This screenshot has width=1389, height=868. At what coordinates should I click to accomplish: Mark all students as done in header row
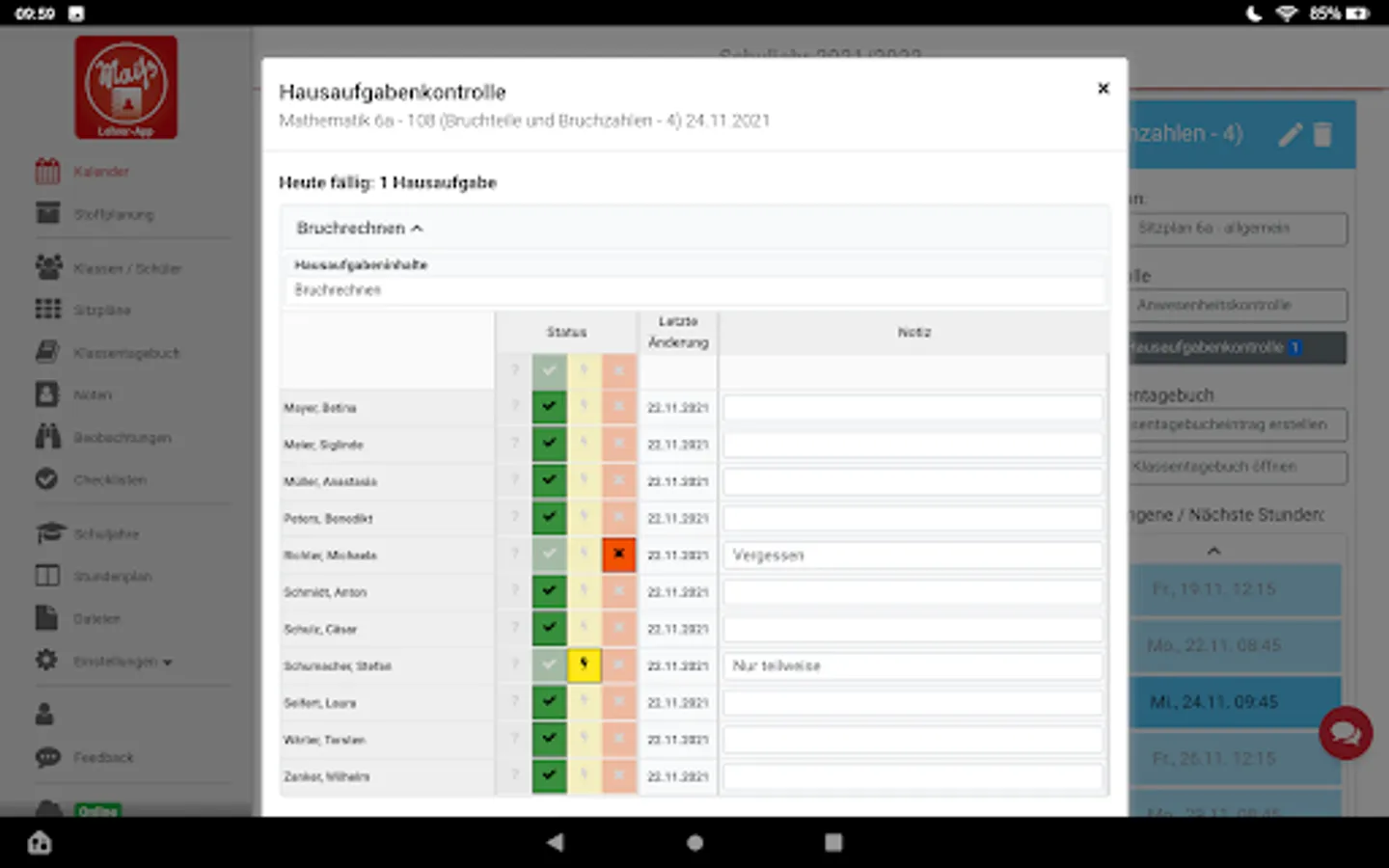[549, 370]
